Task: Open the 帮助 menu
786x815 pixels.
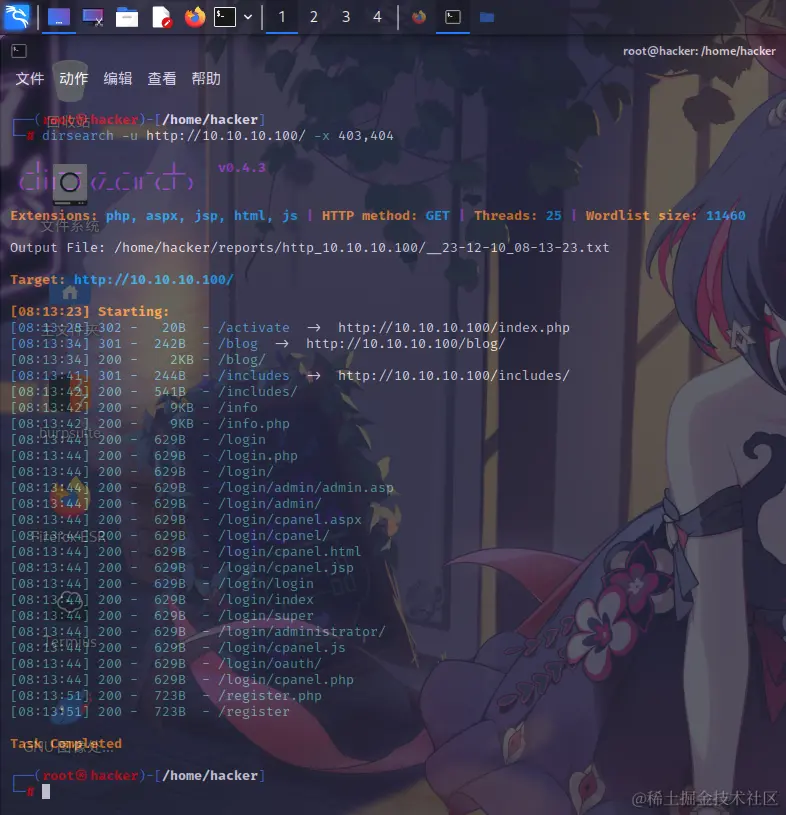Action: click(x=206, y=78)
